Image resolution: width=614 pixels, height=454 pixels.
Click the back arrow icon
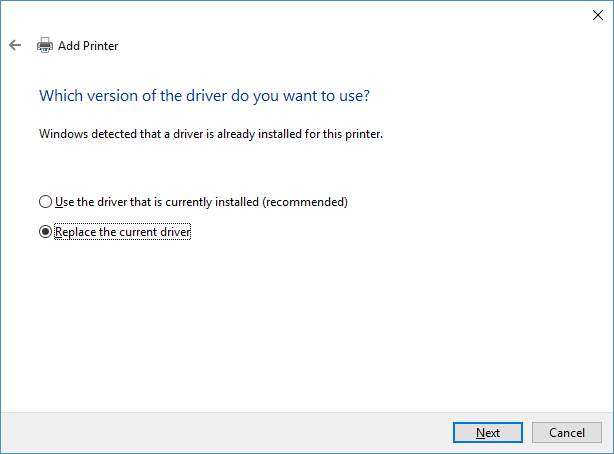[x=15, y=45]
